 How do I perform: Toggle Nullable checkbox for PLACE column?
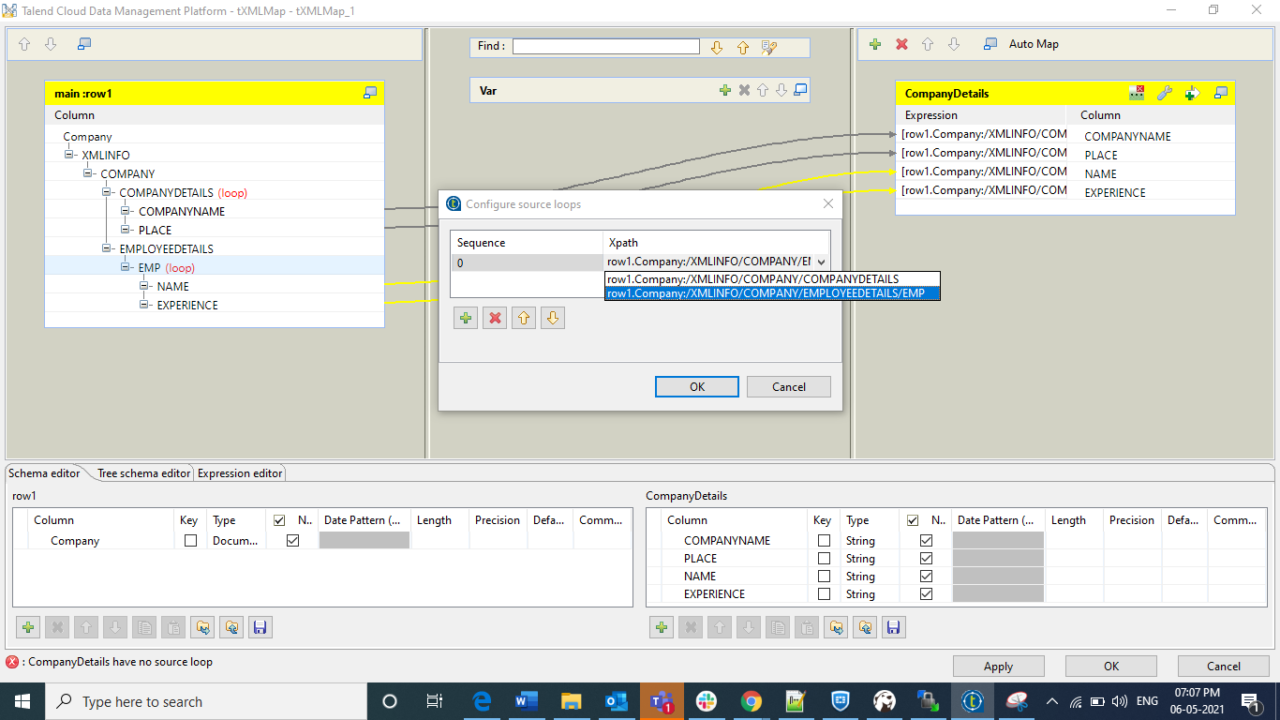tap(926, 559)
